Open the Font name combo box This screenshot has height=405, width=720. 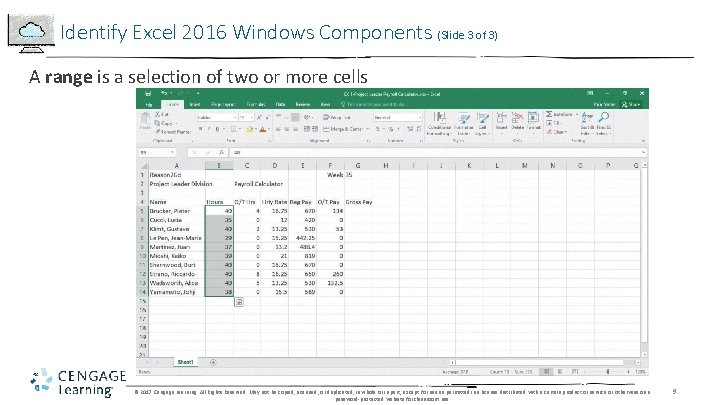tap(217, 118)
